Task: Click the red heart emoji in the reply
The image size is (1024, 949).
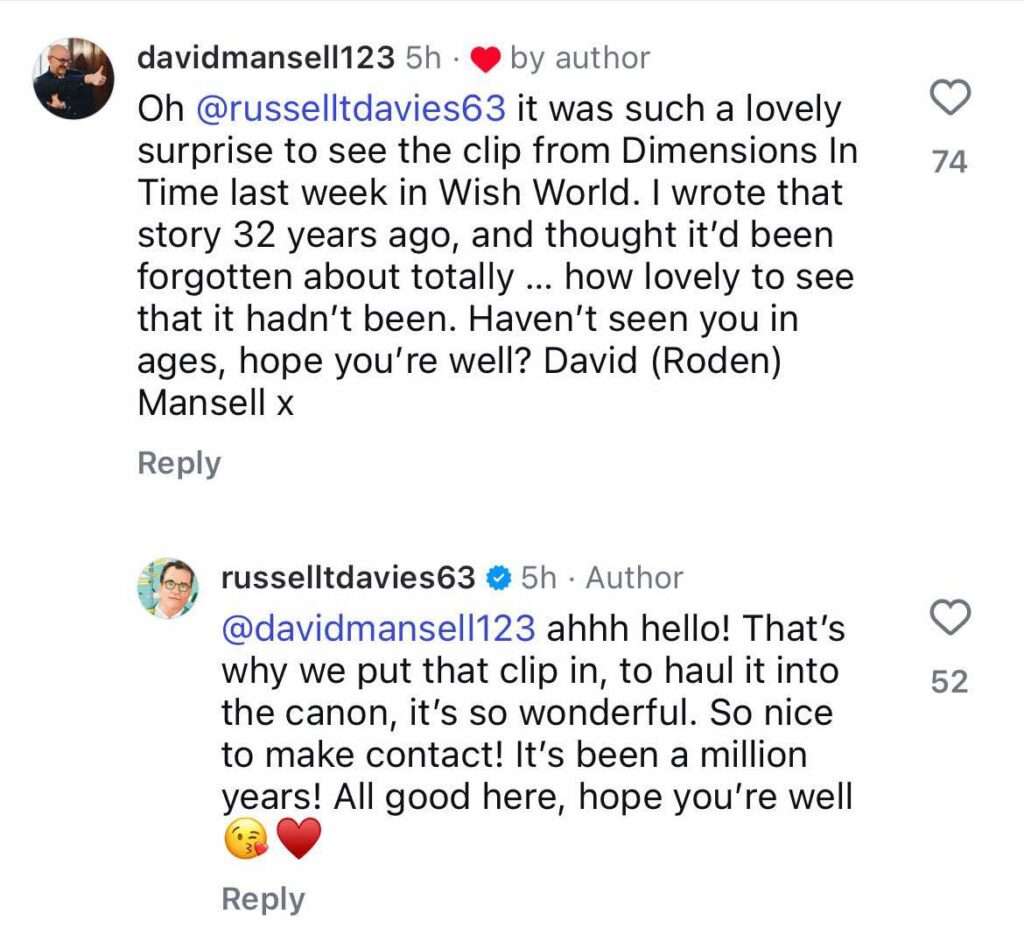Action: 299,839
